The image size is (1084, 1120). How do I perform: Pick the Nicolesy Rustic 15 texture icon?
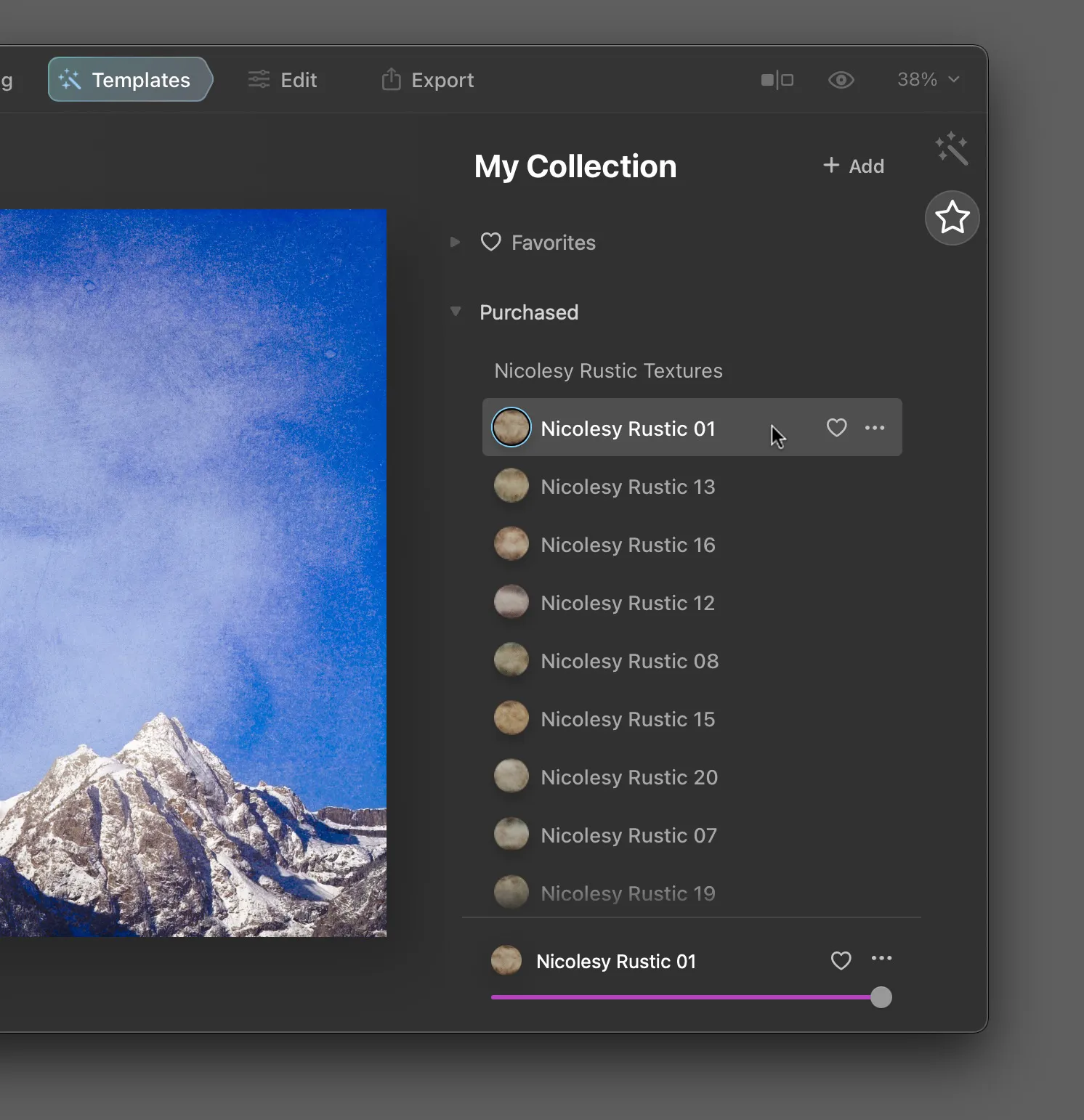[511, 718]
